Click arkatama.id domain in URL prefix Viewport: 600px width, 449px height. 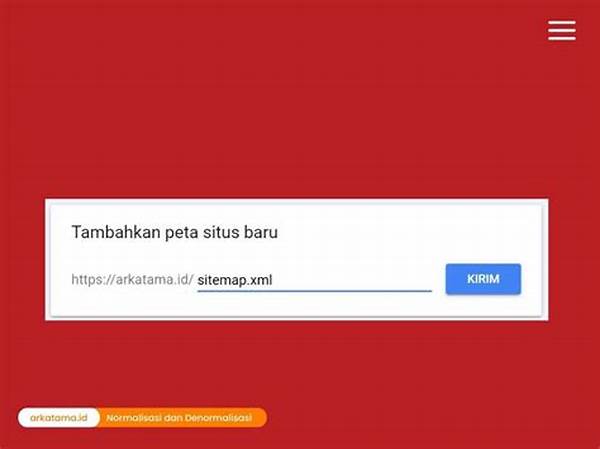[x=152, y=279]
